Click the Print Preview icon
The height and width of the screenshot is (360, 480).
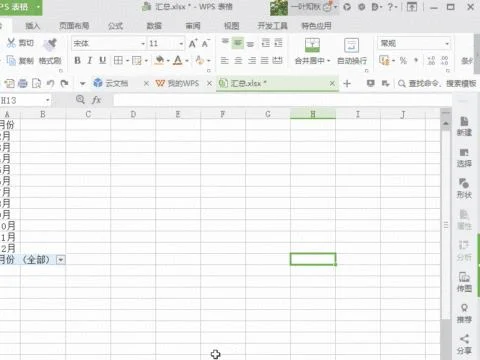(36, 83)
